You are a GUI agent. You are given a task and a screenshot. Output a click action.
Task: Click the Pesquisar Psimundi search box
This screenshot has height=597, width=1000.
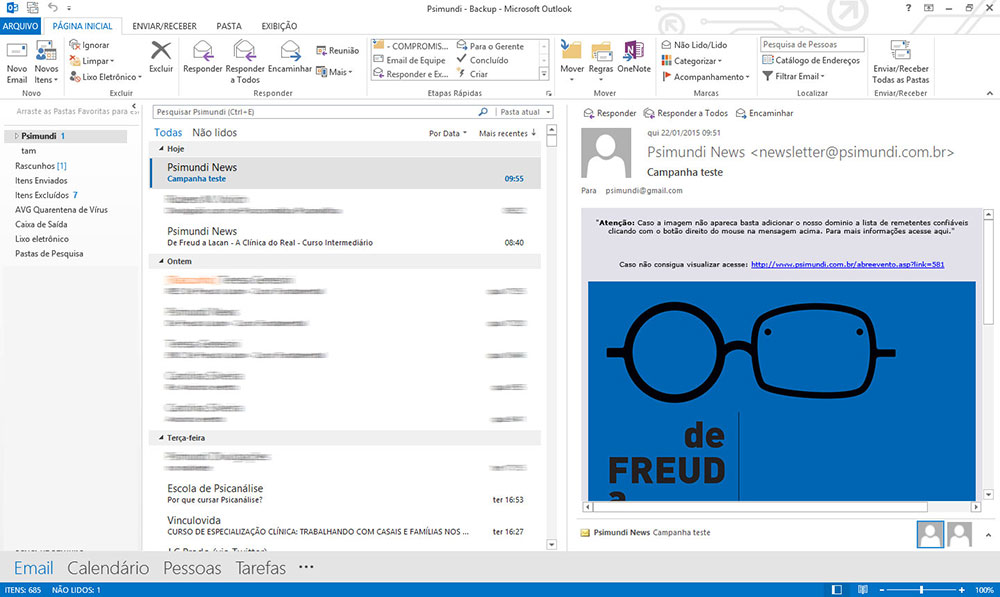click(315, 112)
